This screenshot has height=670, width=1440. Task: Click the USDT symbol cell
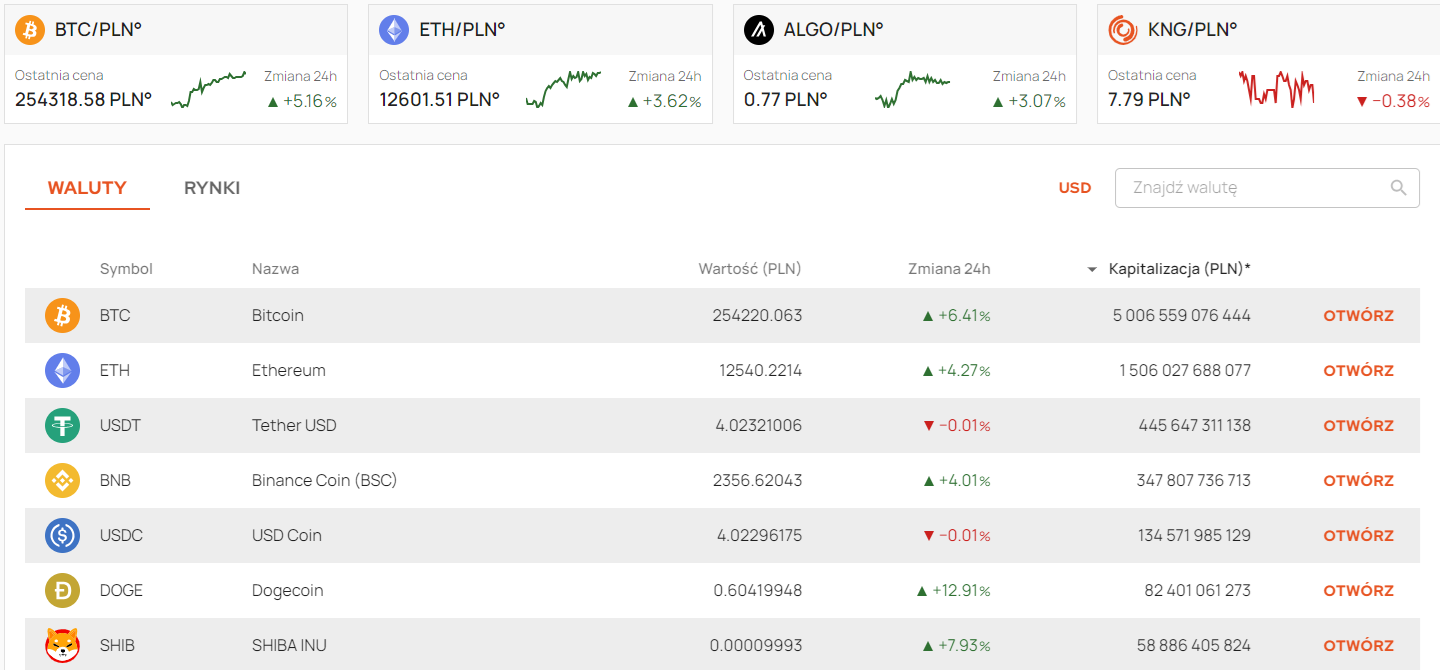(x=120, y=426)
